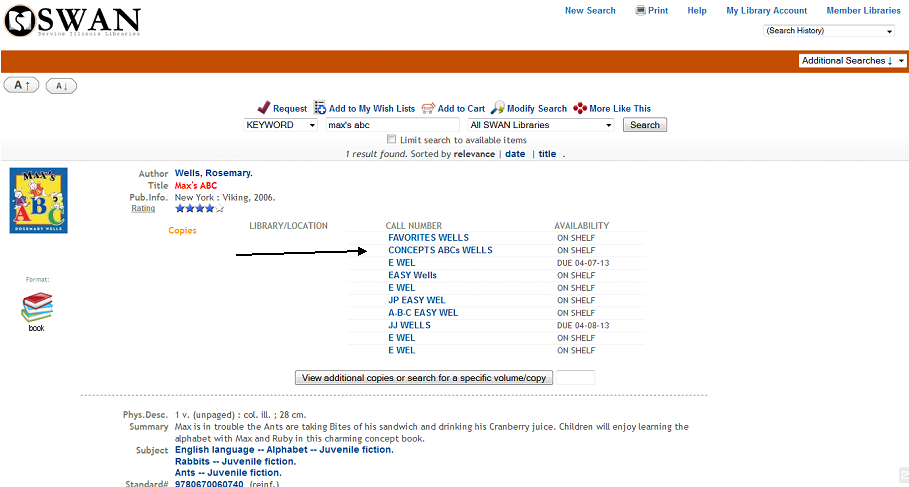909x487 pixels.
Task: Open the Additional Searches dropdown
Action: coord(853,61)
